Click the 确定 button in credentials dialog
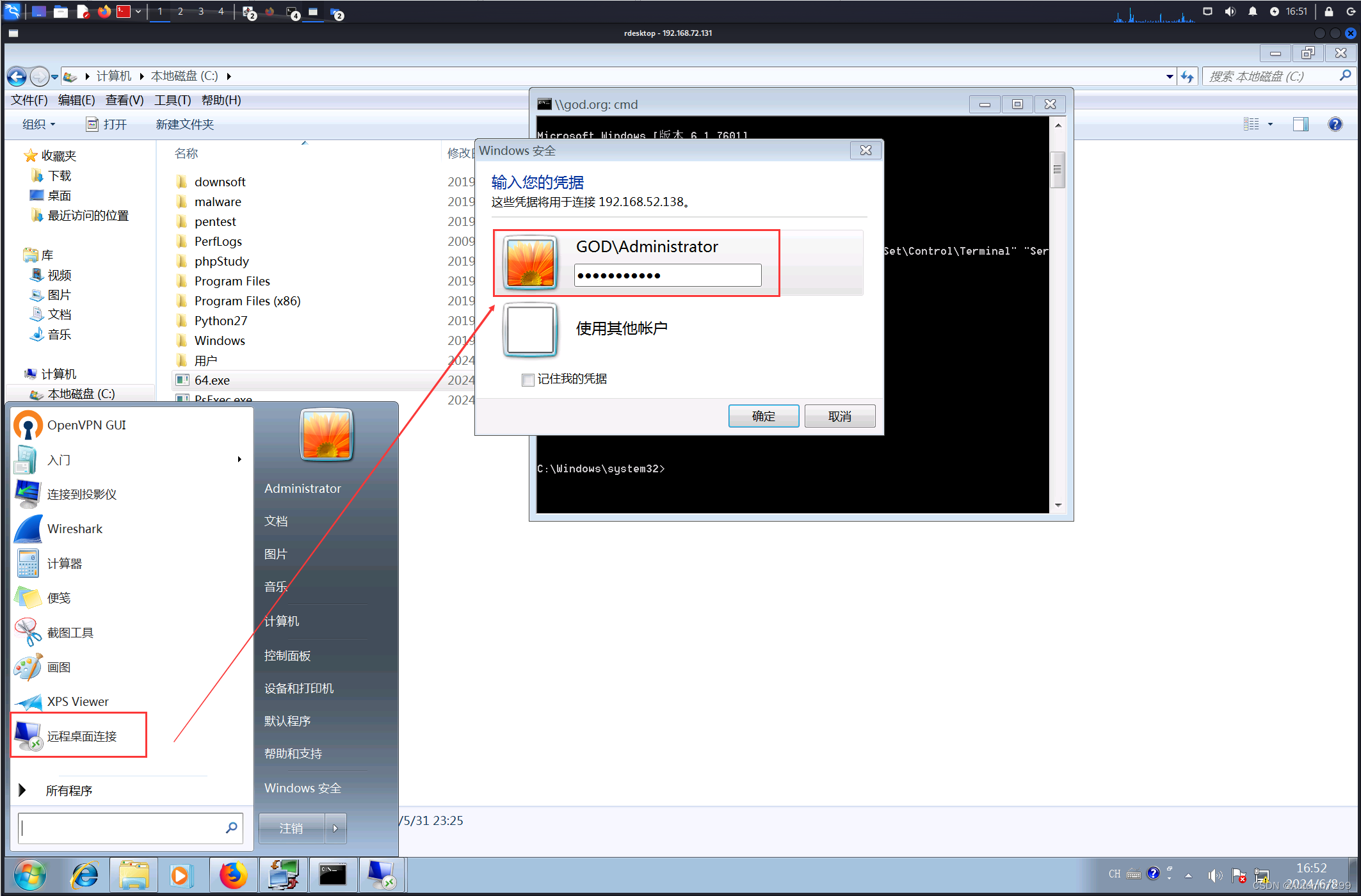 [763, 416]
